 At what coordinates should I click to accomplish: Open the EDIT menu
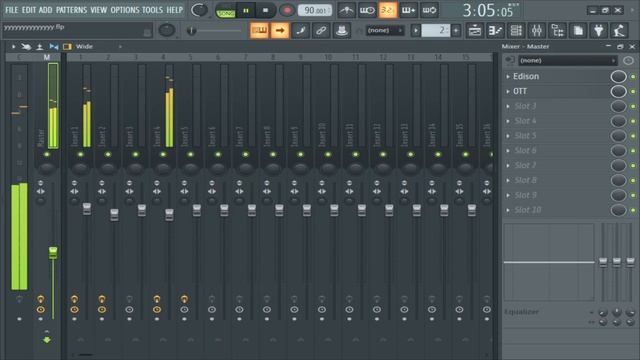29,10
